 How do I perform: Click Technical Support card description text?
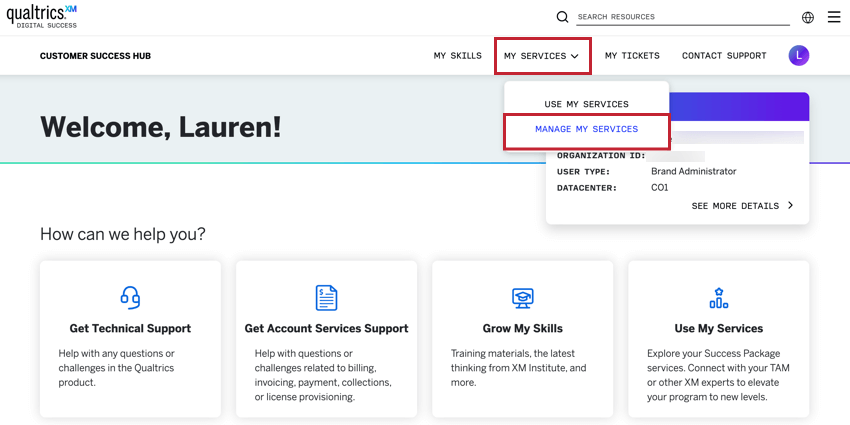pos(117,368)
